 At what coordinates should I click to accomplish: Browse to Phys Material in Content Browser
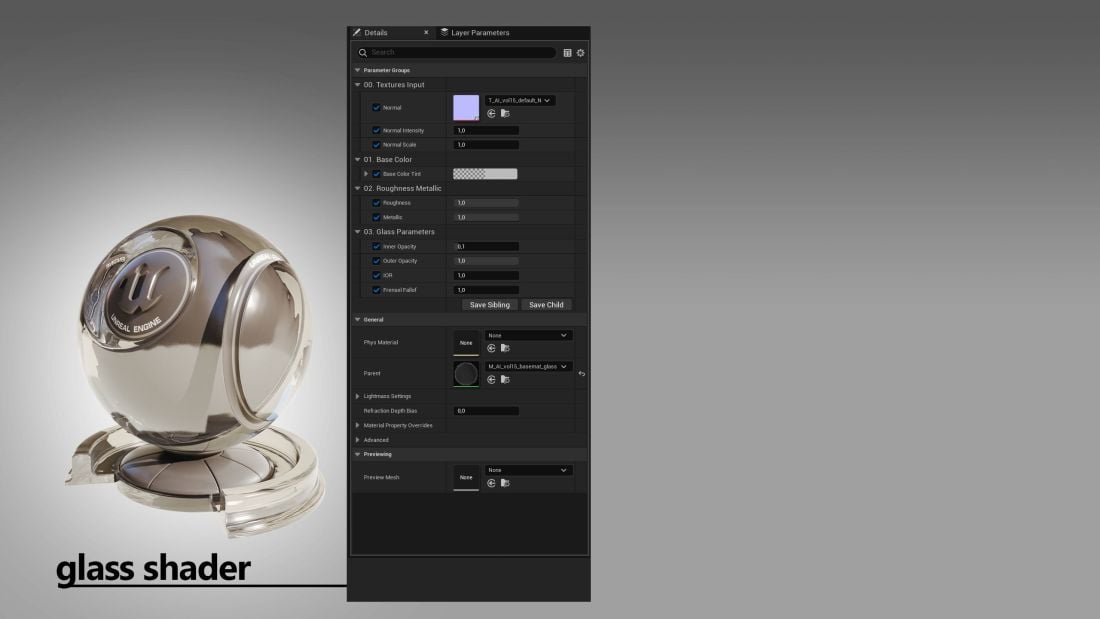coord(505,348)
